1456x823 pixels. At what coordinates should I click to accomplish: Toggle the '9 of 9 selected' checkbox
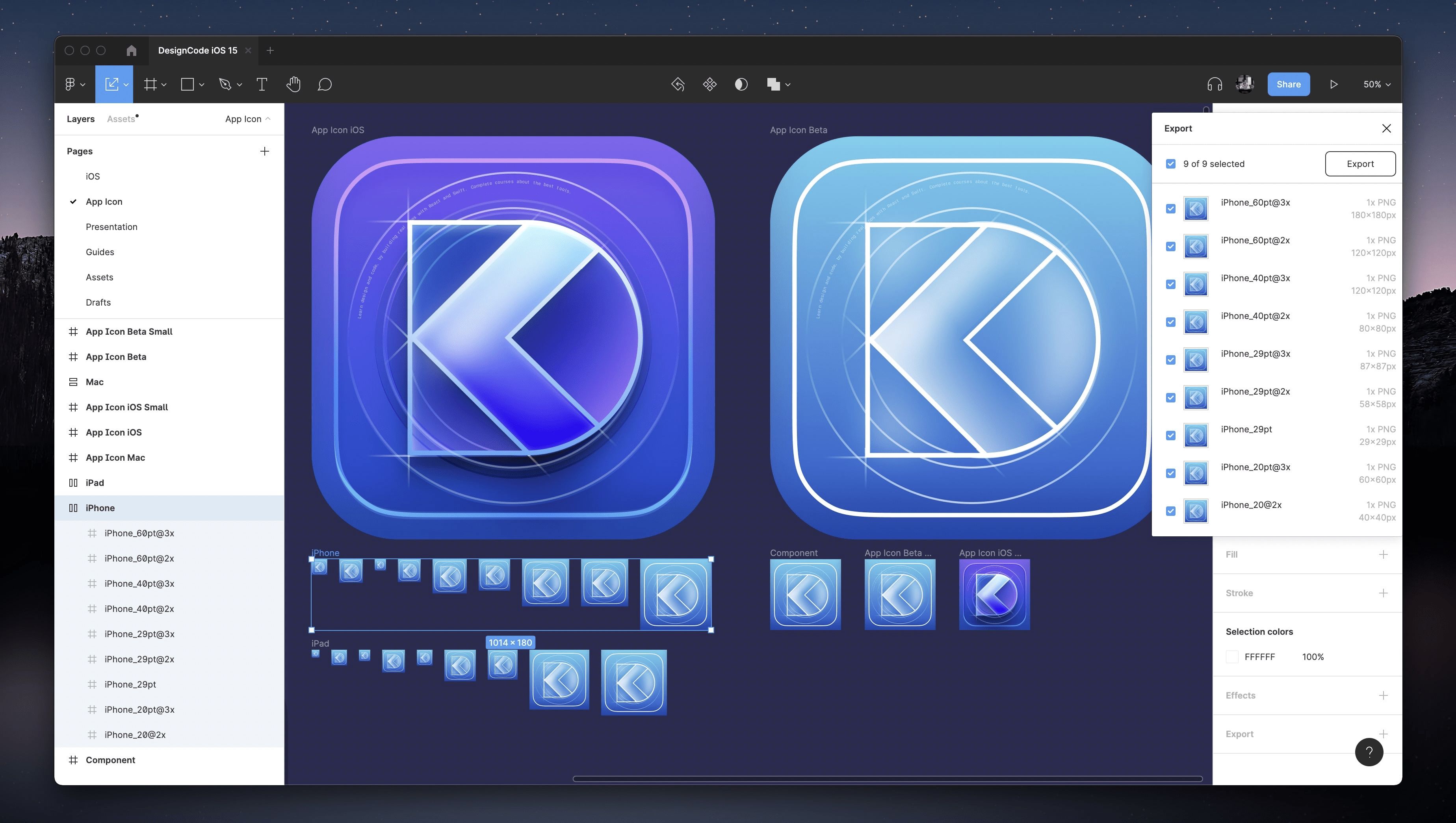tap(1170, 164)
